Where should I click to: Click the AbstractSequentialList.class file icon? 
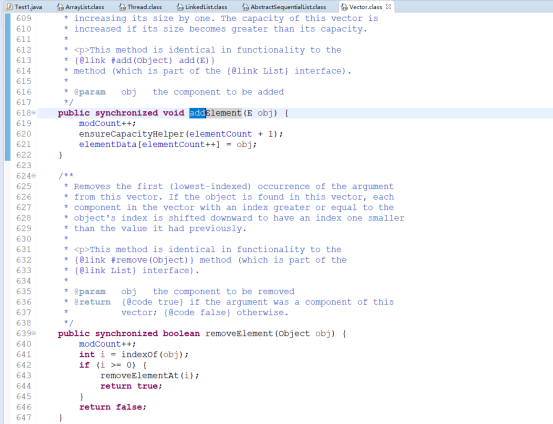click(x=245, y=7)
